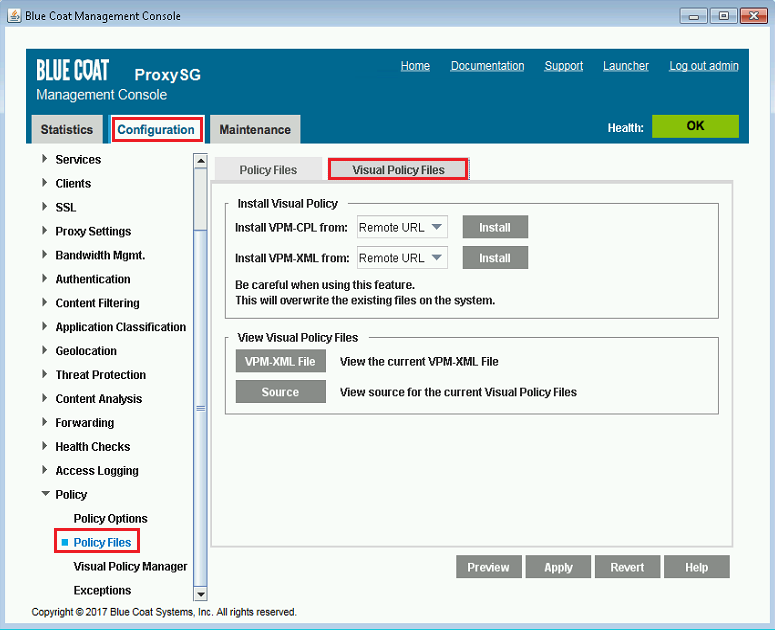Click the Preview button
Screen dimensions: 775x630
point(488,567)
